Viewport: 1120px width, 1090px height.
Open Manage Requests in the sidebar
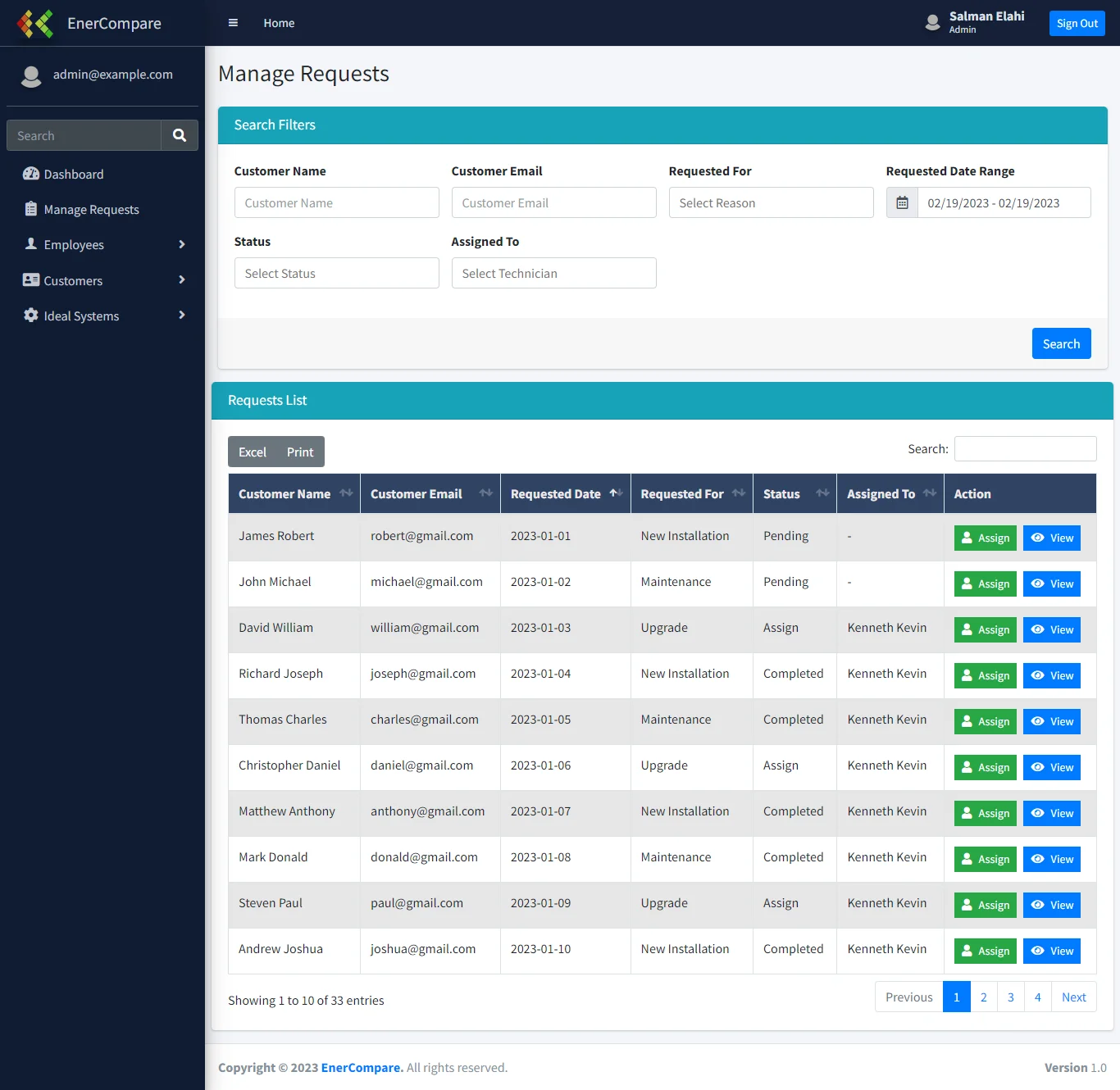[91, 209]
